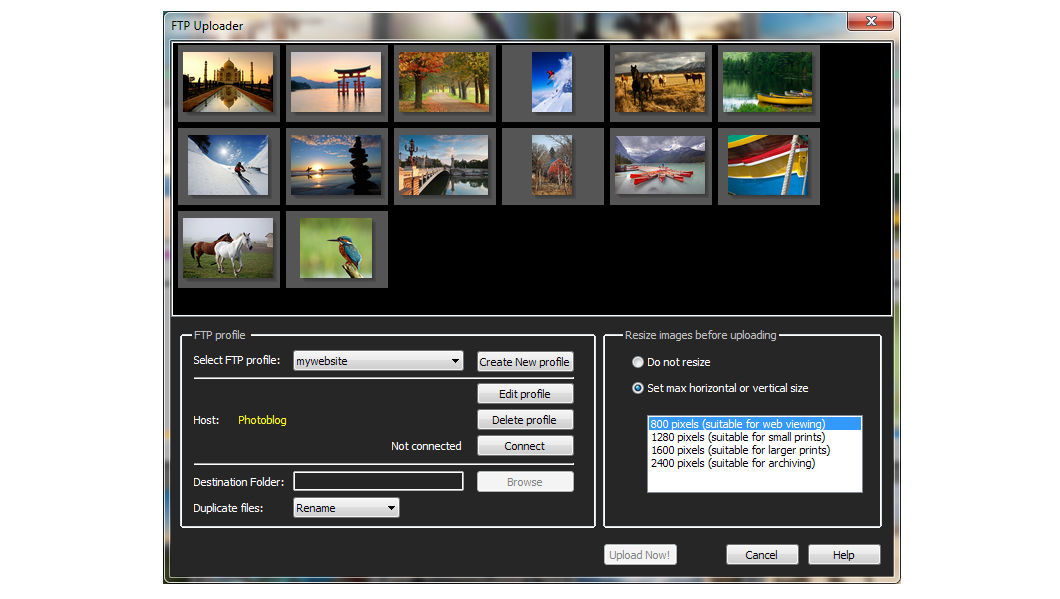Click the Create New profile button
Image resolution: width=1060 pixels, height=599 pixels.
(x=525, y=362)
